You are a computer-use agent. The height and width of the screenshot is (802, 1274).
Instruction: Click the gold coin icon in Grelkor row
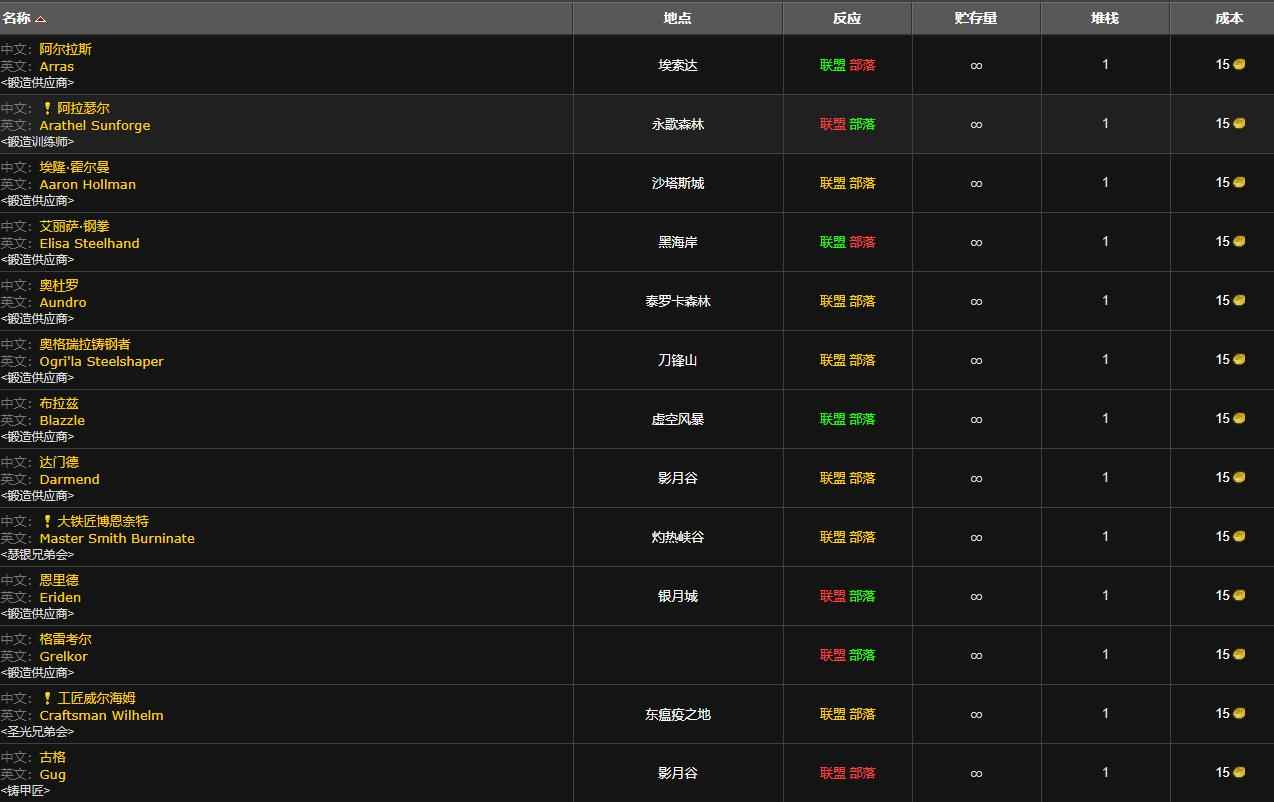tap(1239, 654)
